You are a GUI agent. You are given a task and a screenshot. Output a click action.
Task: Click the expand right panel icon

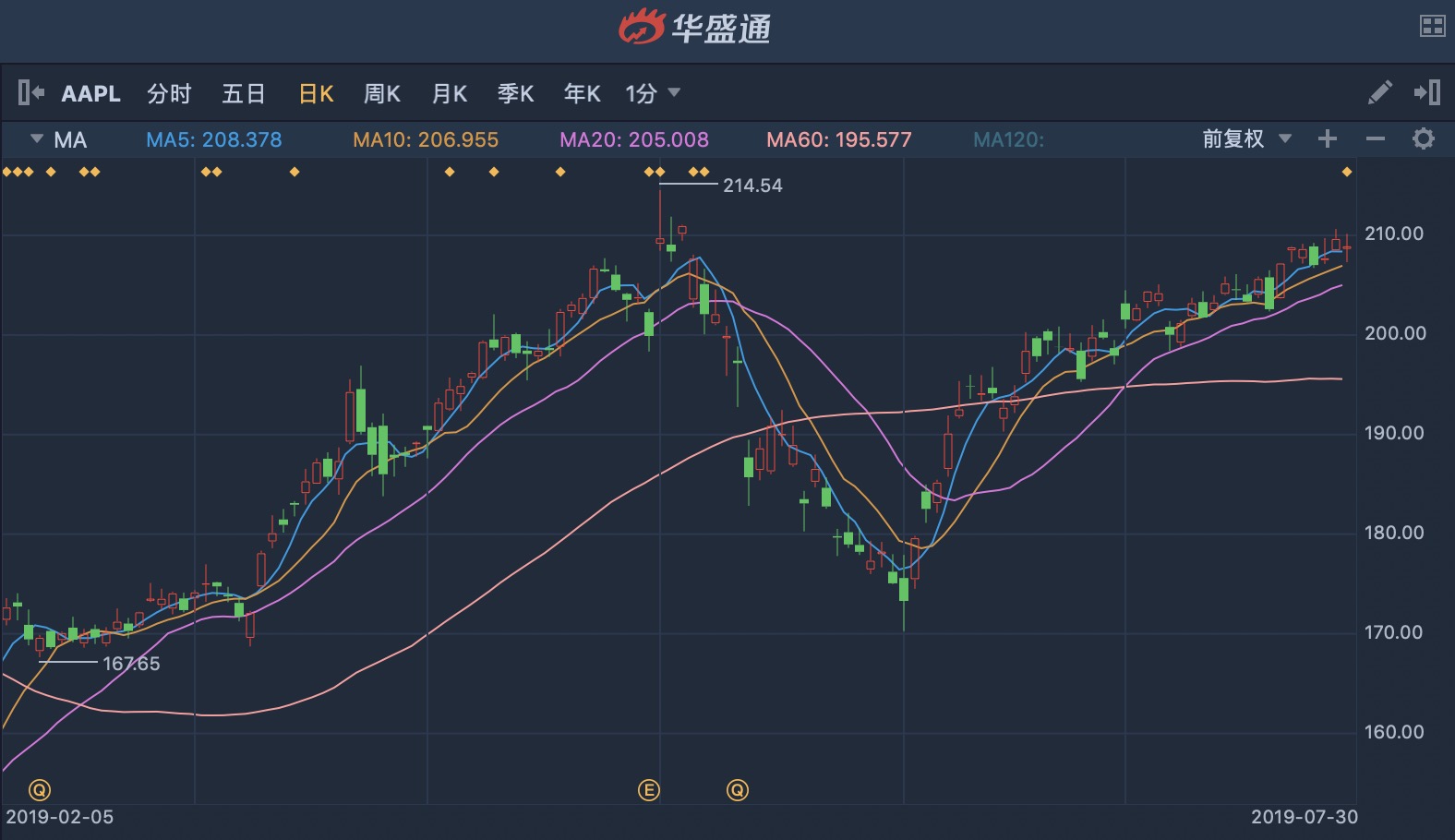pos(1426,92)
